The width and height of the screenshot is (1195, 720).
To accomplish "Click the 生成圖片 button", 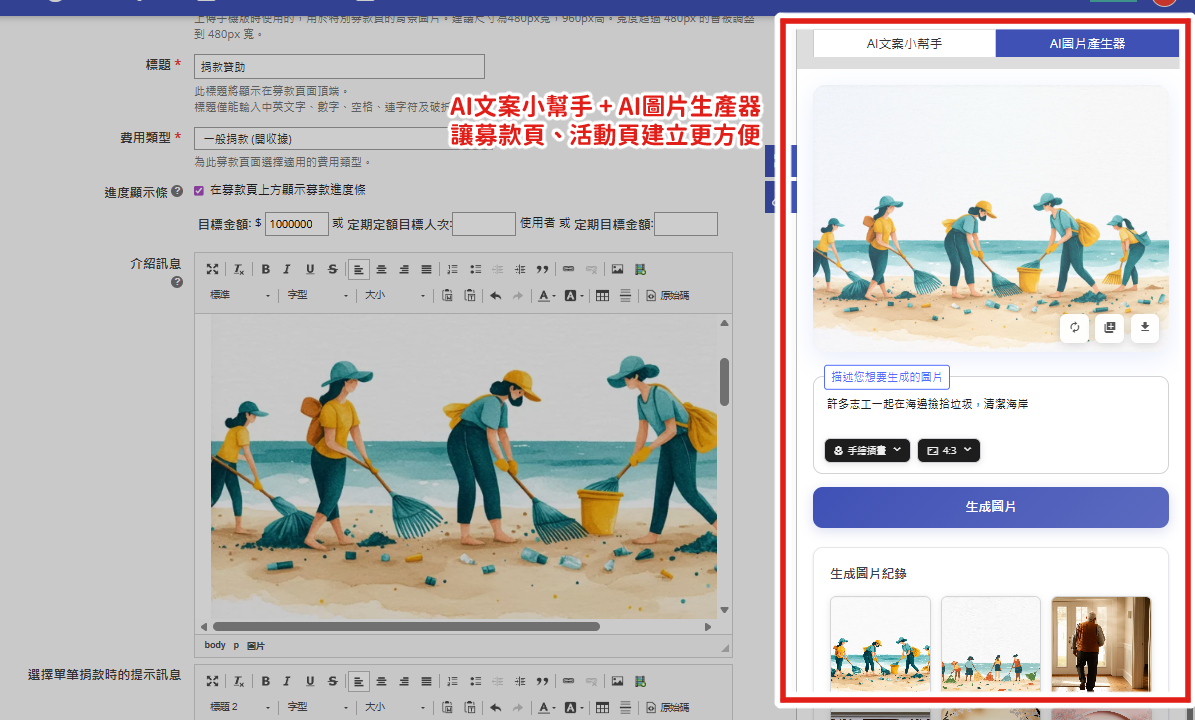I will pos(990,507).
